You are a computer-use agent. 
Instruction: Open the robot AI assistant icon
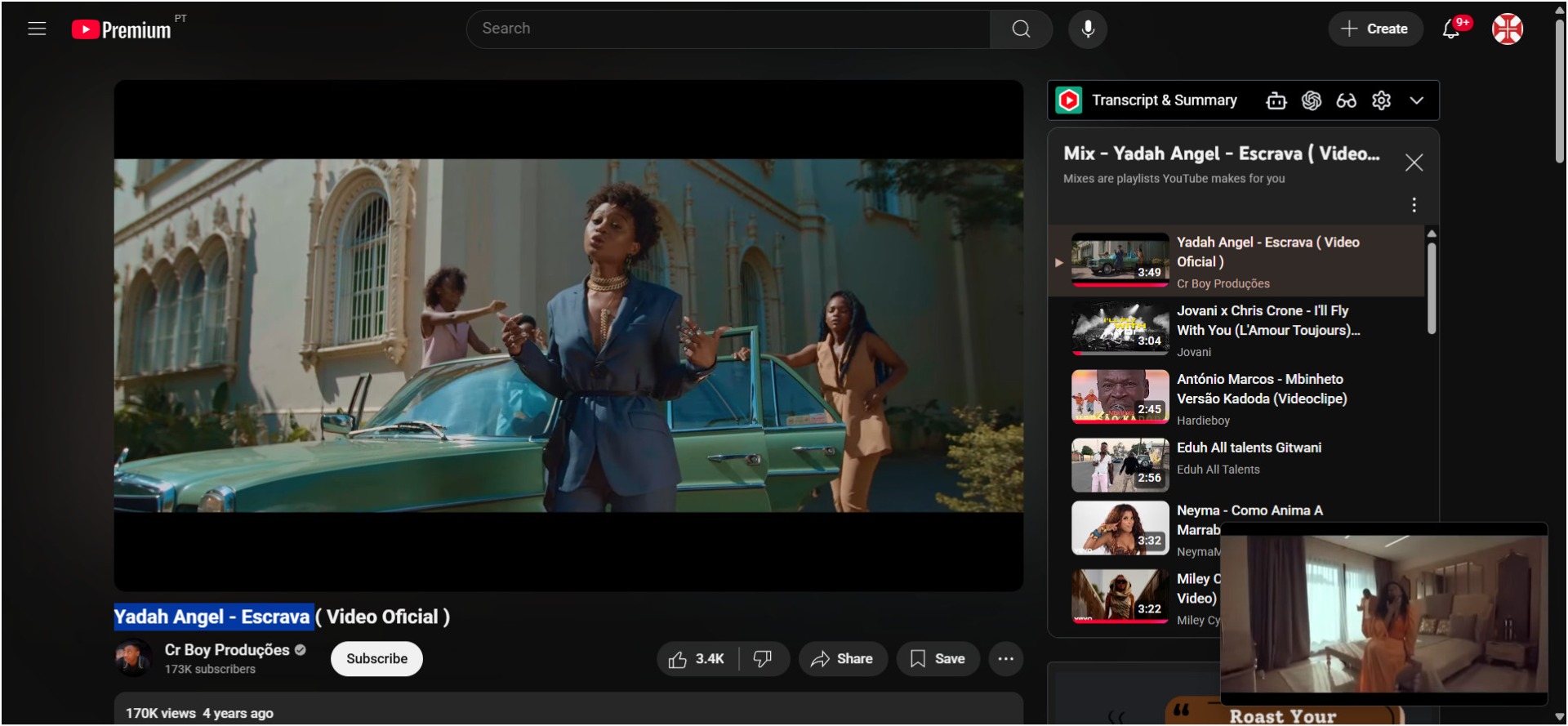pos(1276,100)
